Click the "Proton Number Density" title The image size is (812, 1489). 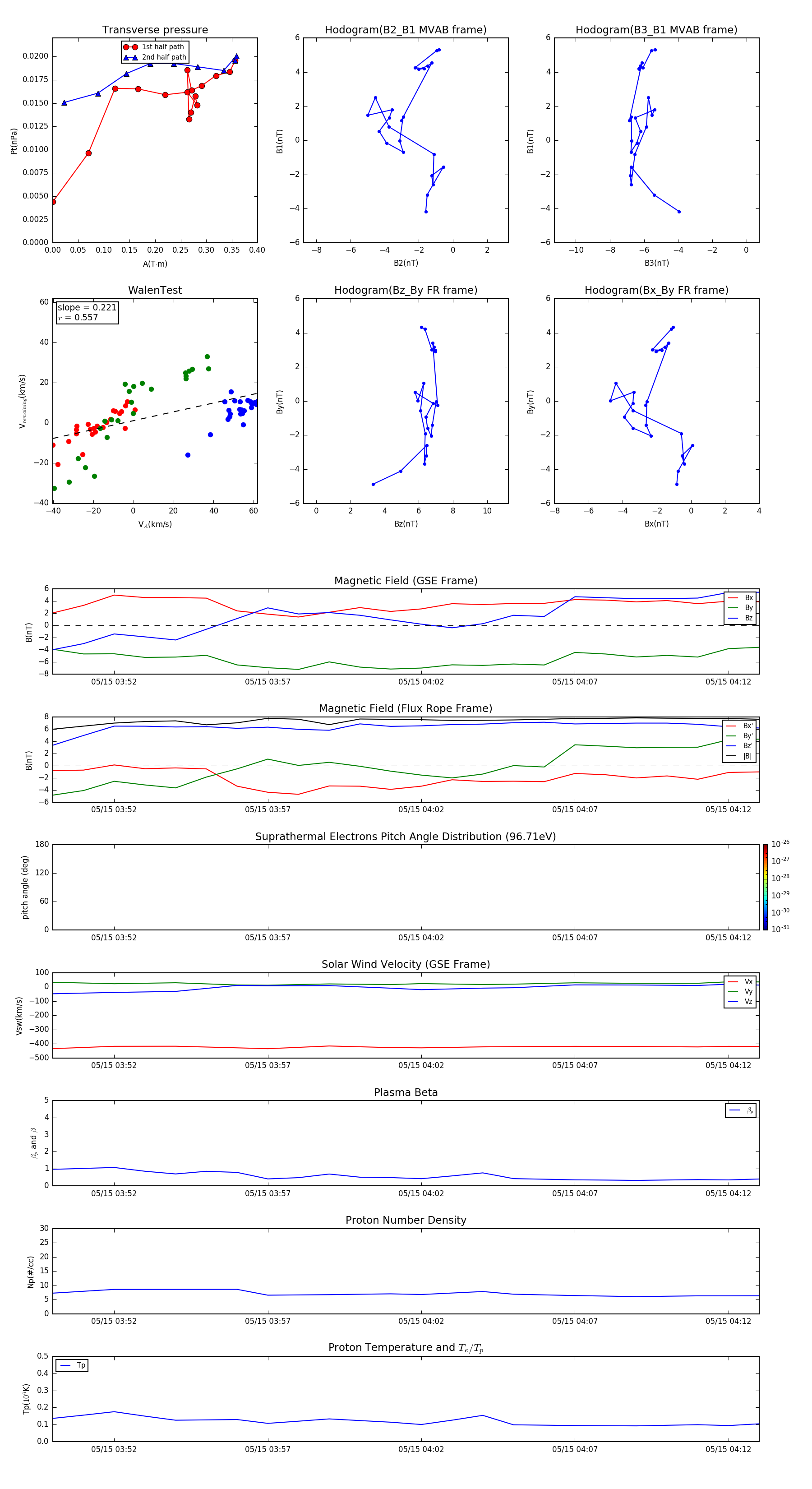tap(406, 1220)
